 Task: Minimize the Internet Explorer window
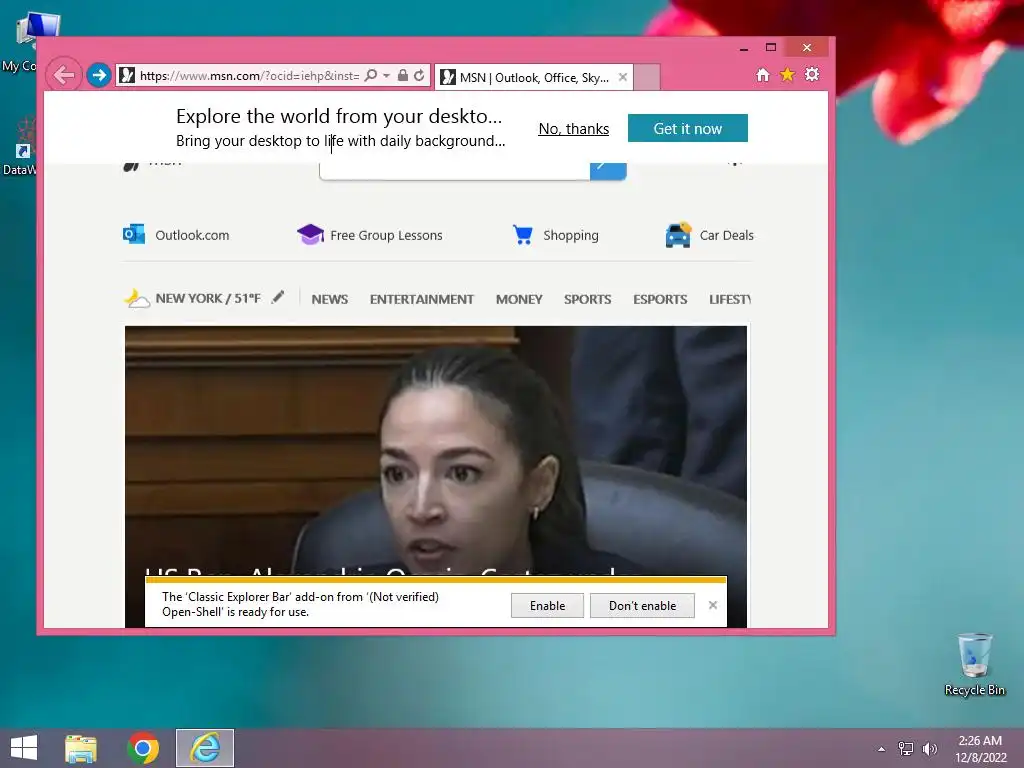tap(743, 48)
